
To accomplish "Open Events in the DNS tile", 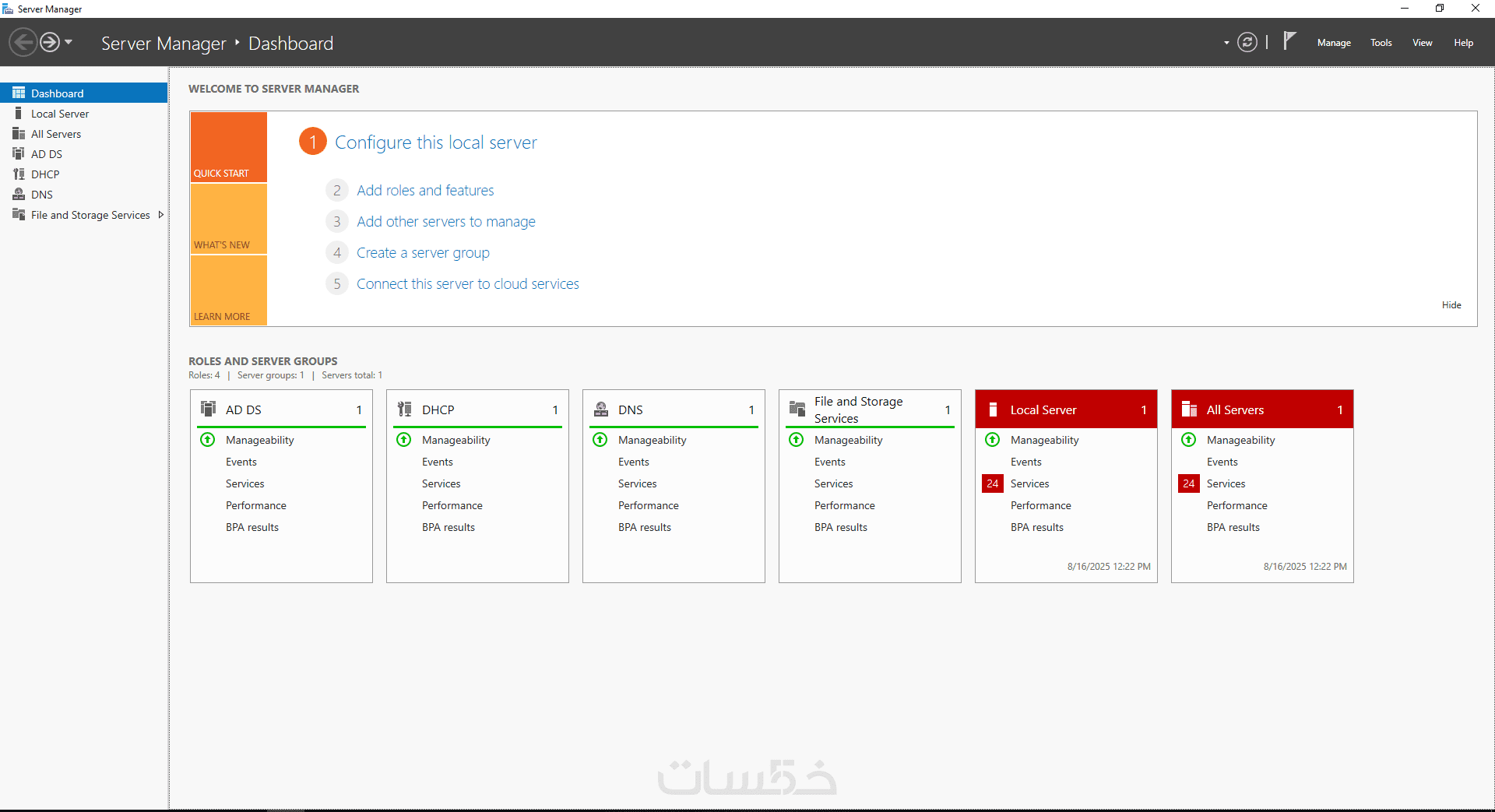I will point(634,462).
